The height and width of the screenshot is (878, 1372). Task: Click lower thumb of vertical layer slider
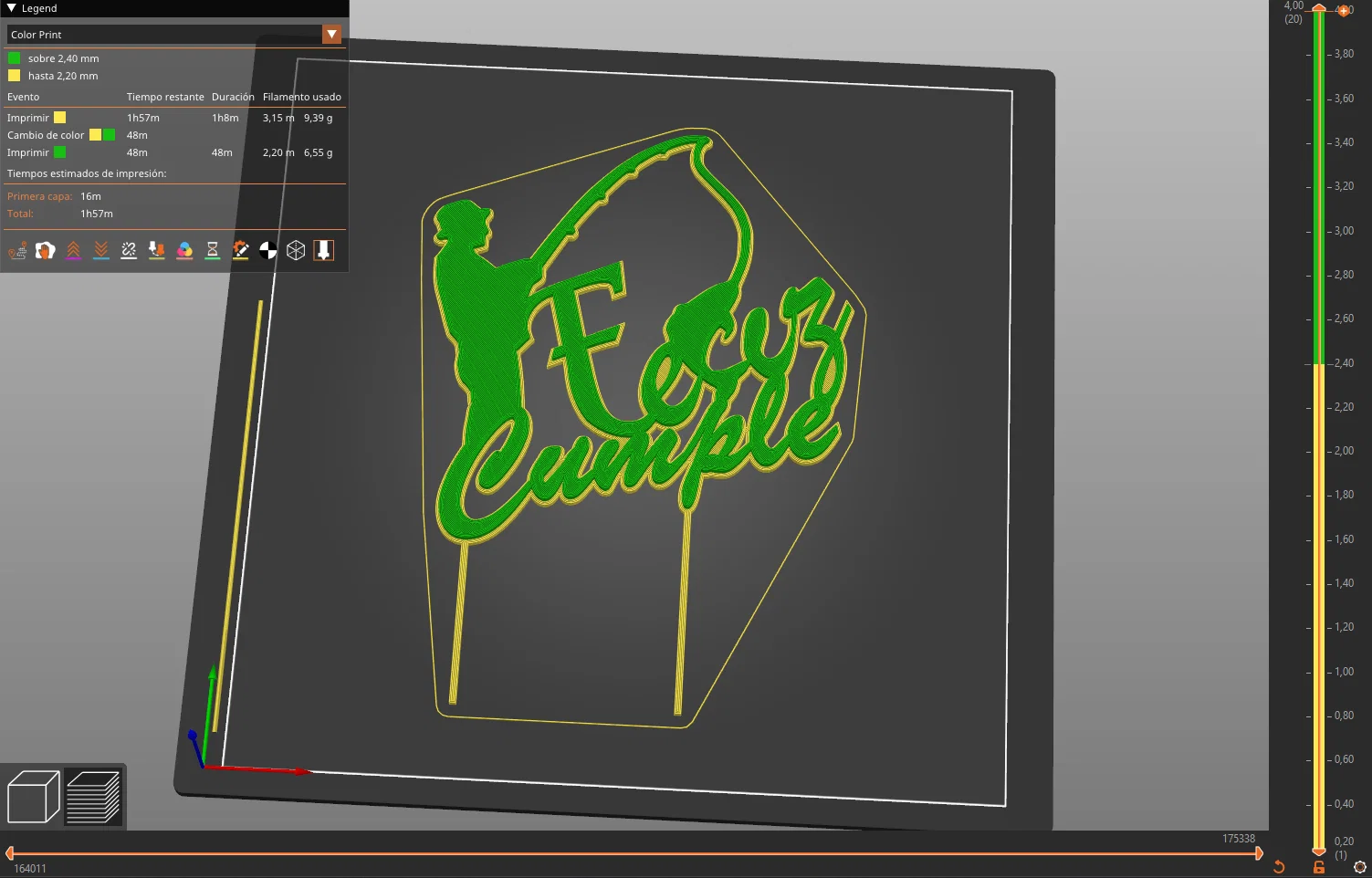coord(1319,851)
